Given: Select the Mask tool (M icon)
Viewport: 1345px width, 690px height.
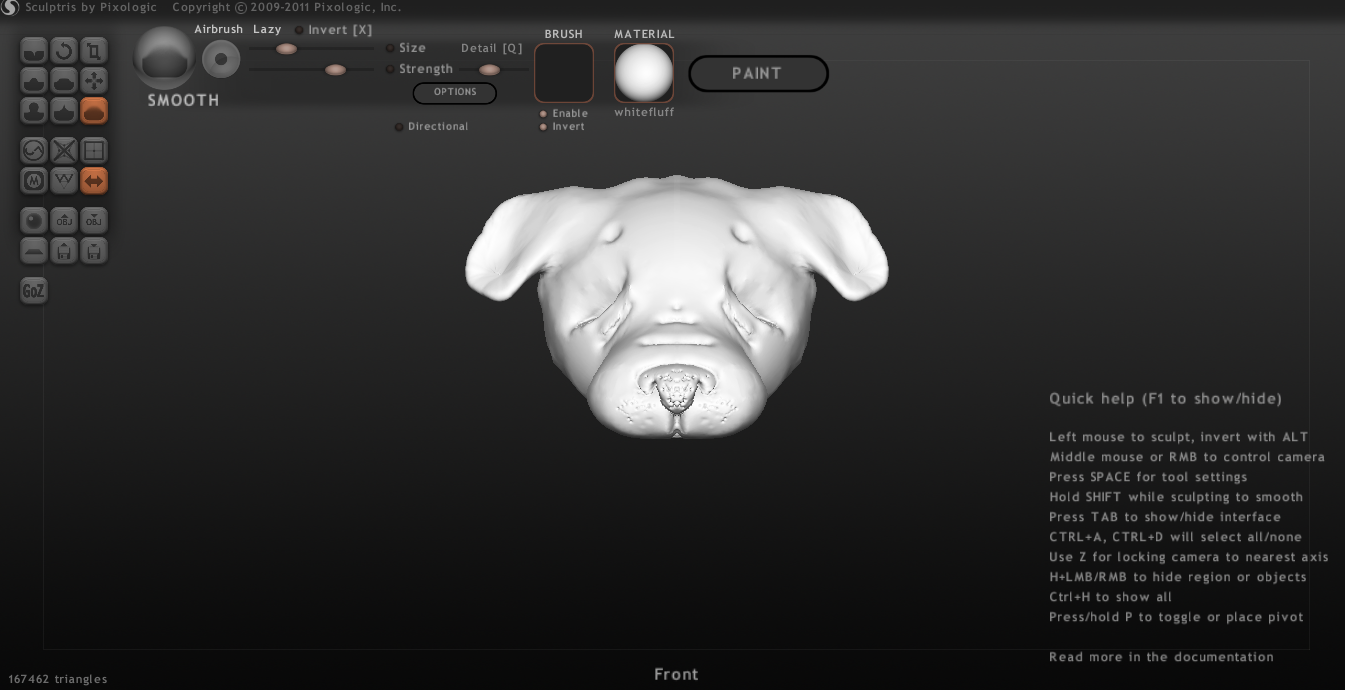Looking at the screenshot, I should point(34,181).
